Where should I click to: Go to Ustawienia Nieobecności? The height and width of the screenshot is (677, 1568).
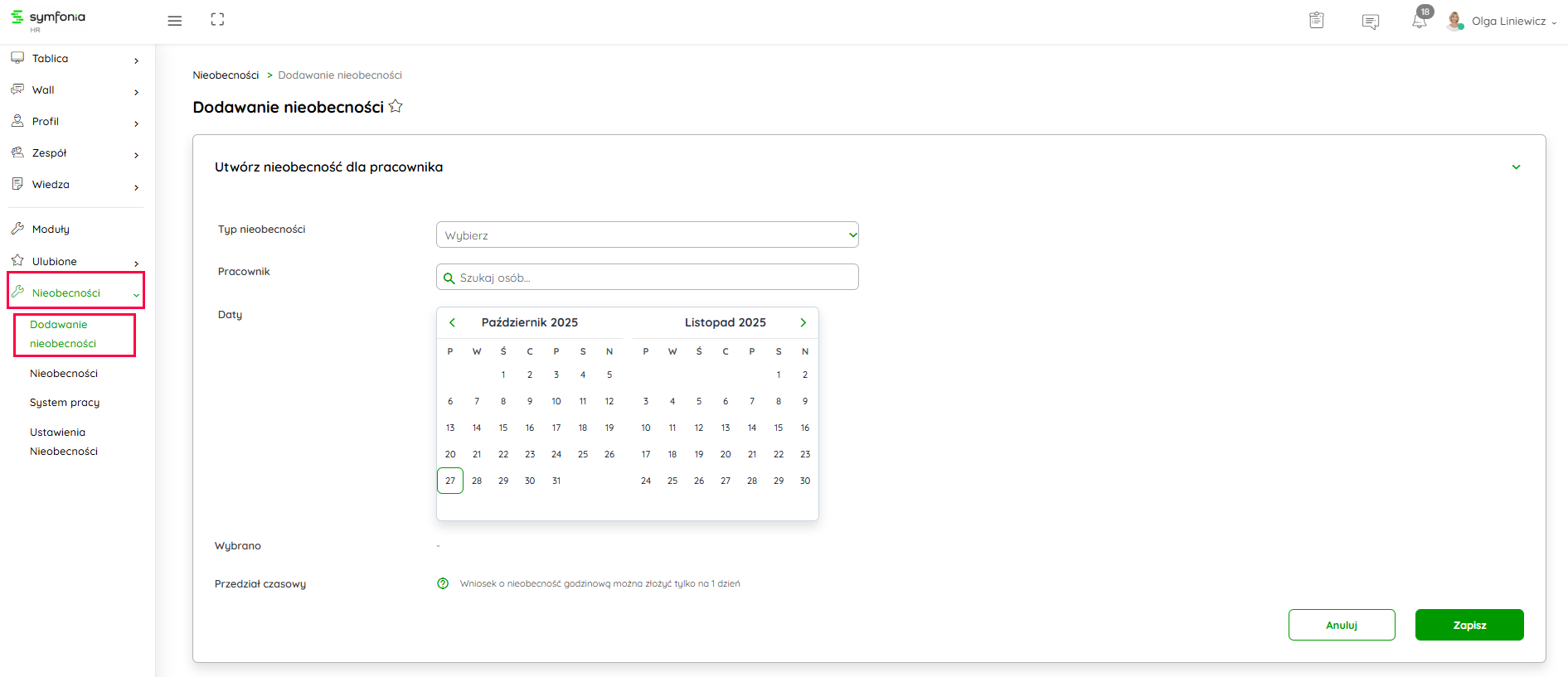click(x=64, y=442)
